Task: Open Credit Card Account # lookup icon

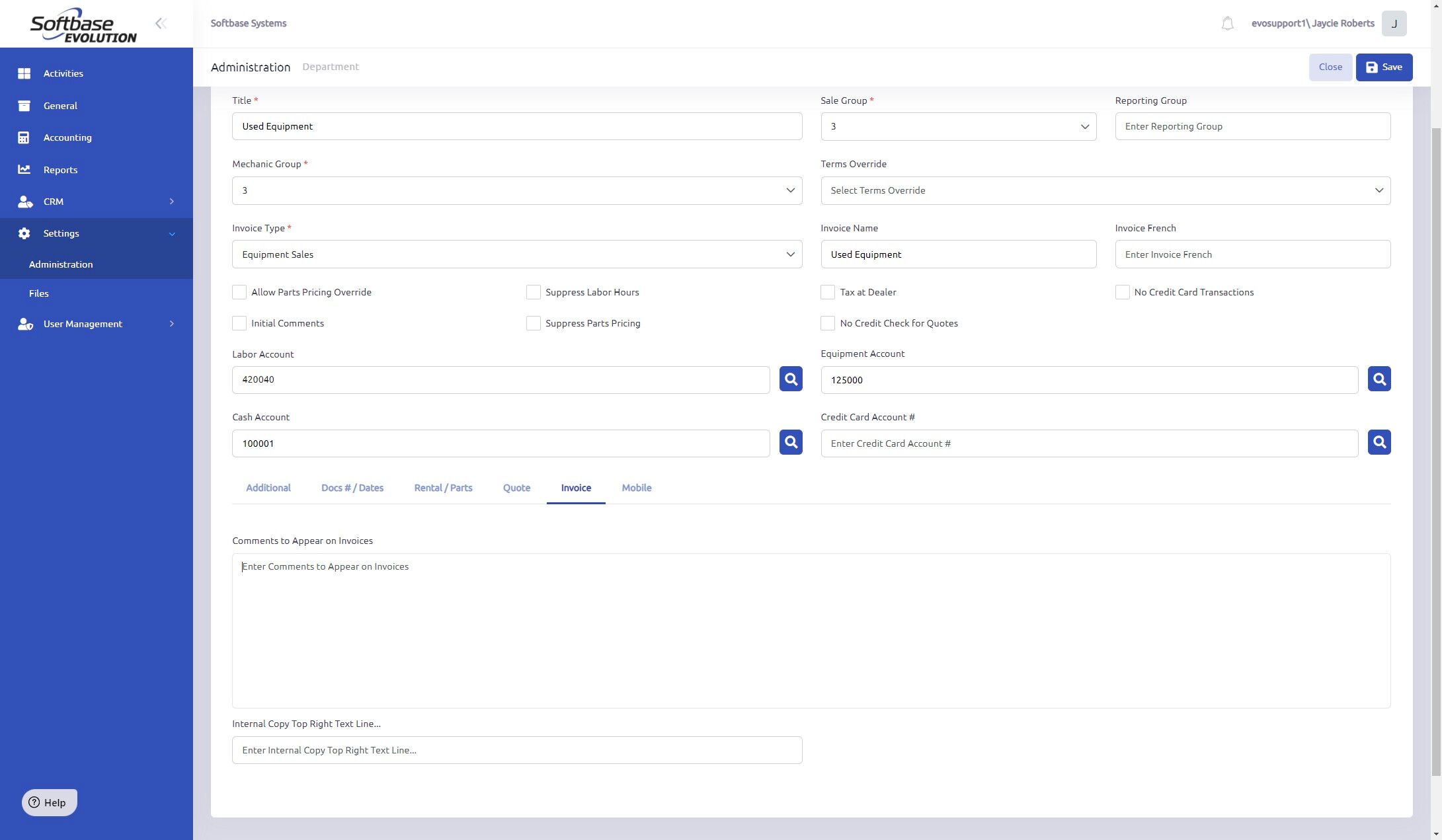Action: pos(1379,442)
